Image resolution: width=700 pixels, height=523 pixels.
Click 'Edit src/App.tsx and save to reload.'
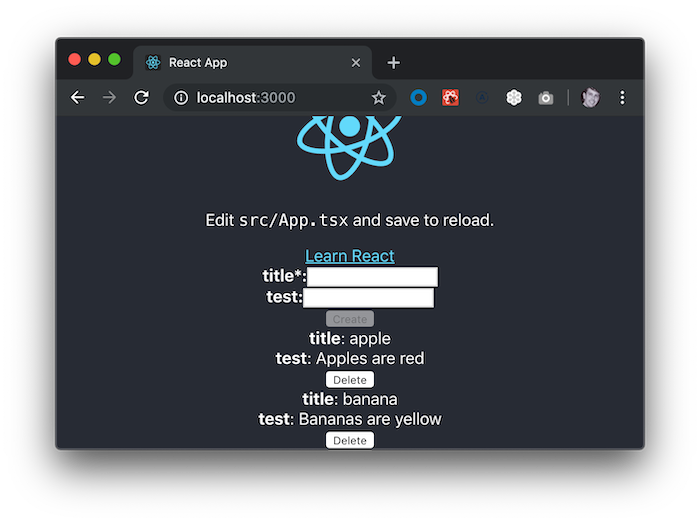[350, 220]
